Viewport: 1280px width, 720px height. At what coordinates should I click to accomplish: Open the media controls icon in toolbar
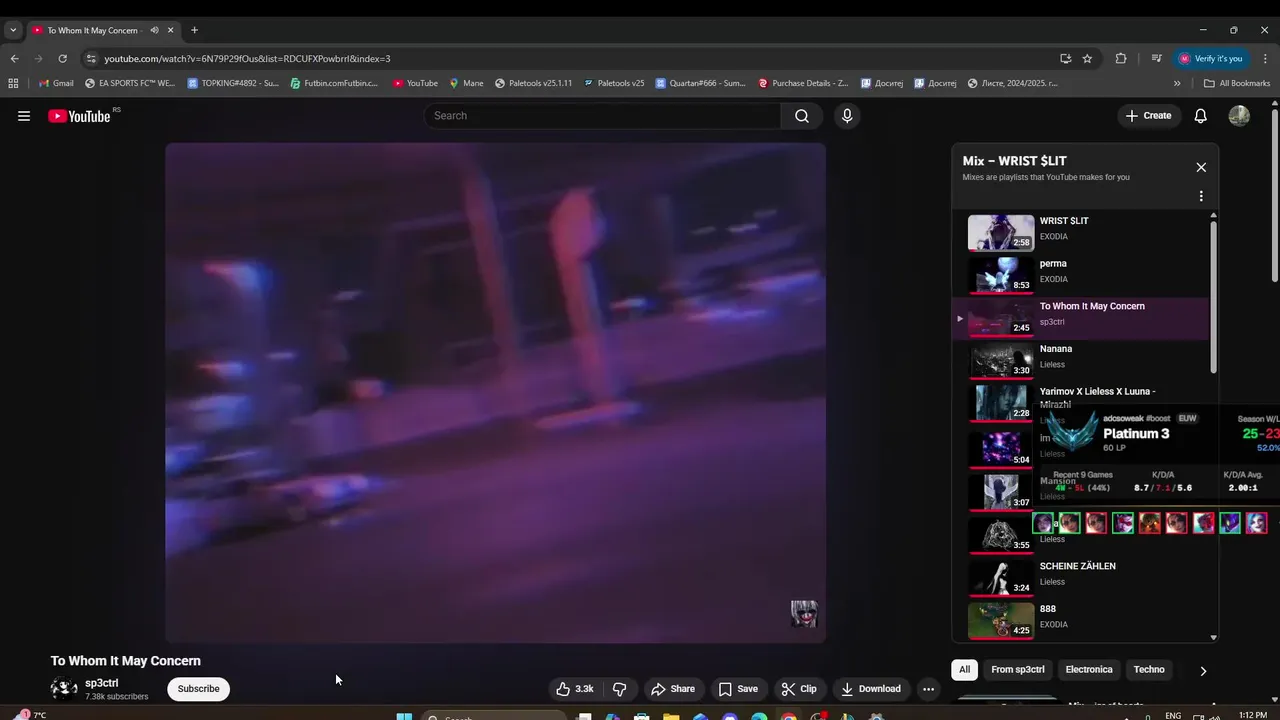[x=1156, y=58]
